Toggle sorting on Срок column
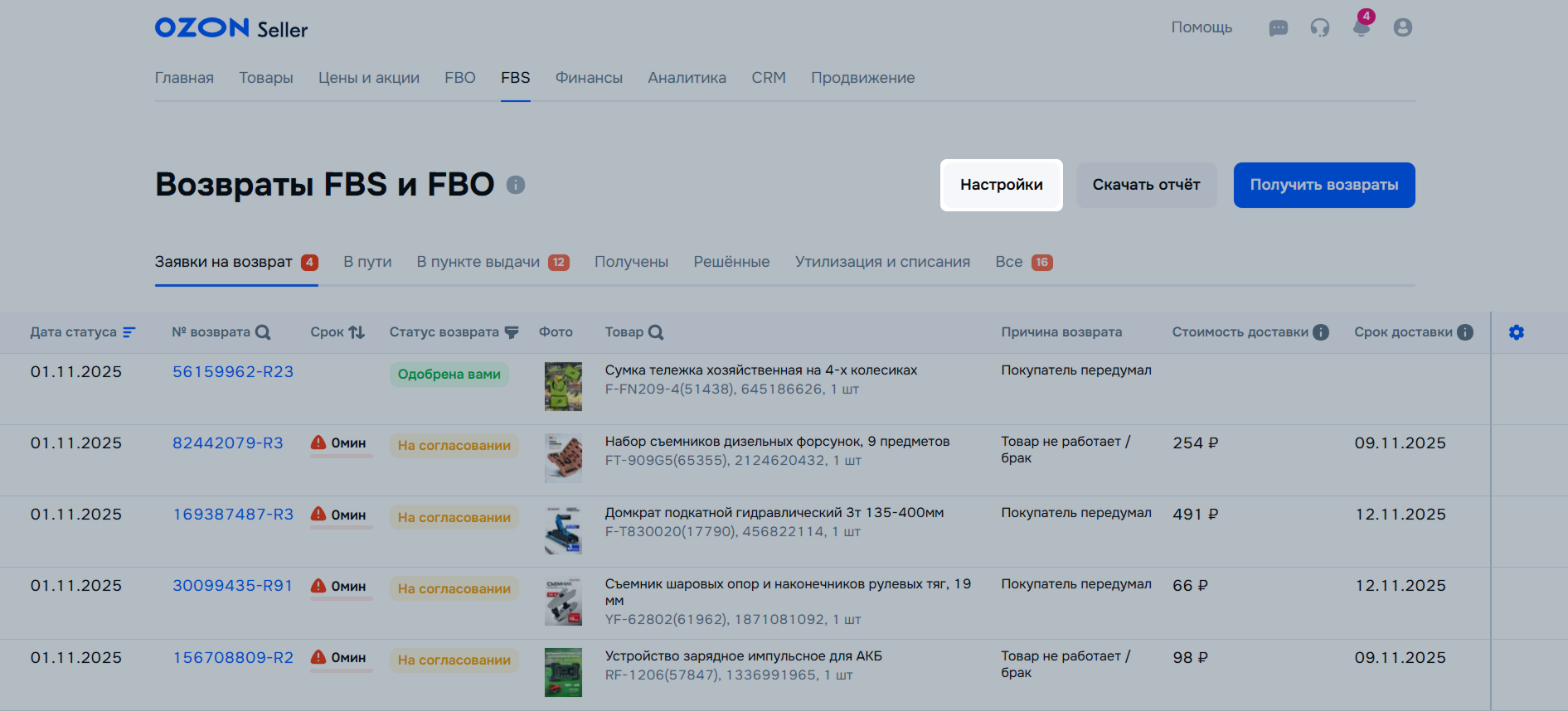Viewport: 1568px width, 711px height. [x=357, y=332]
